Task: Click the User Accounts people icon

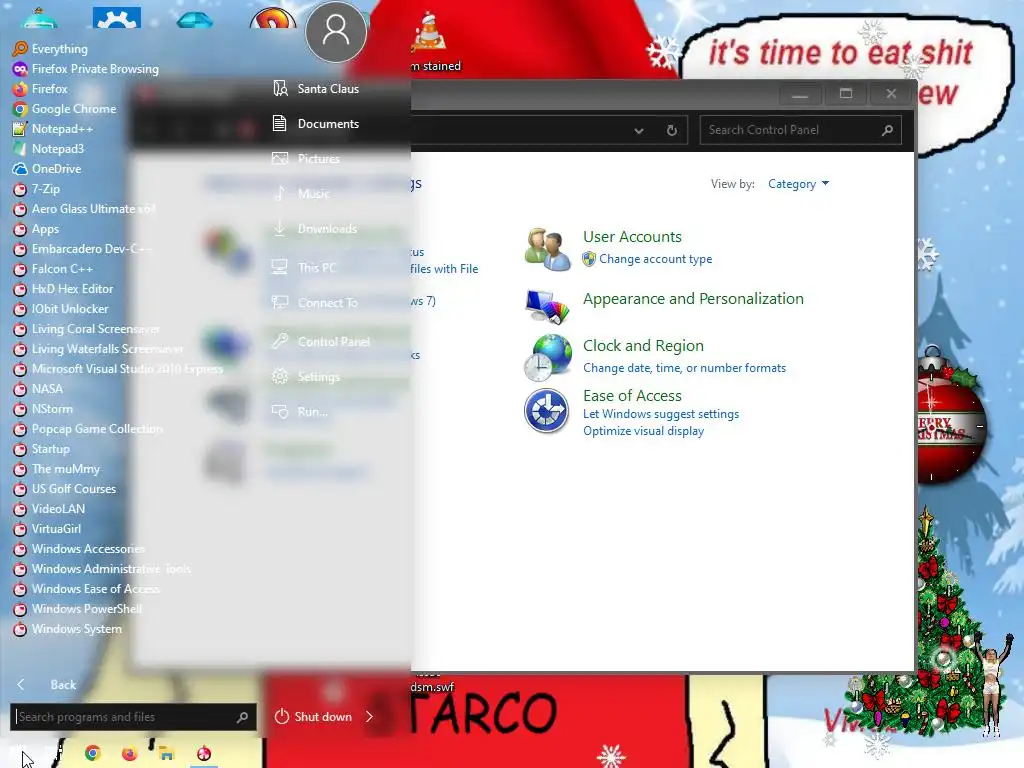Action: [547, 249]
